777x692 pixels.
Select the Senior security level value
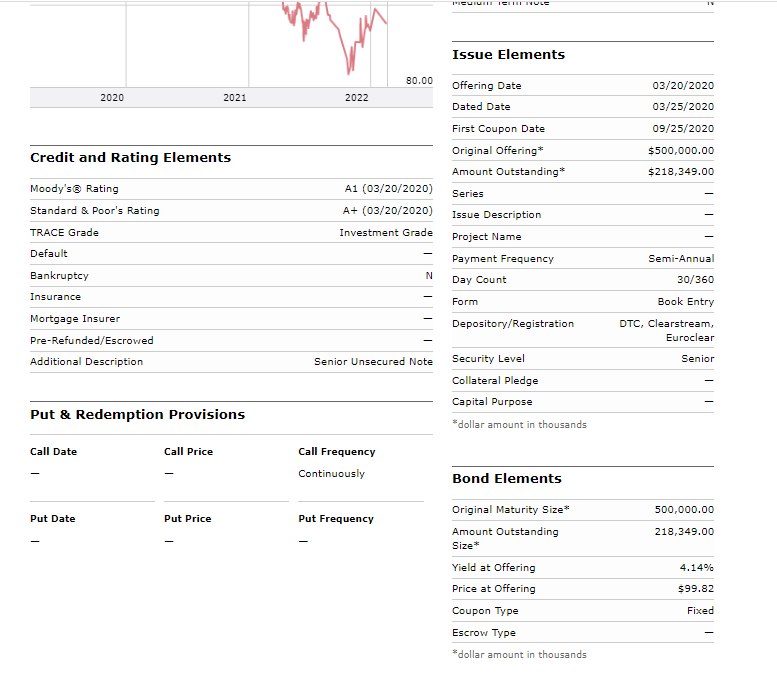coord(697,359)
